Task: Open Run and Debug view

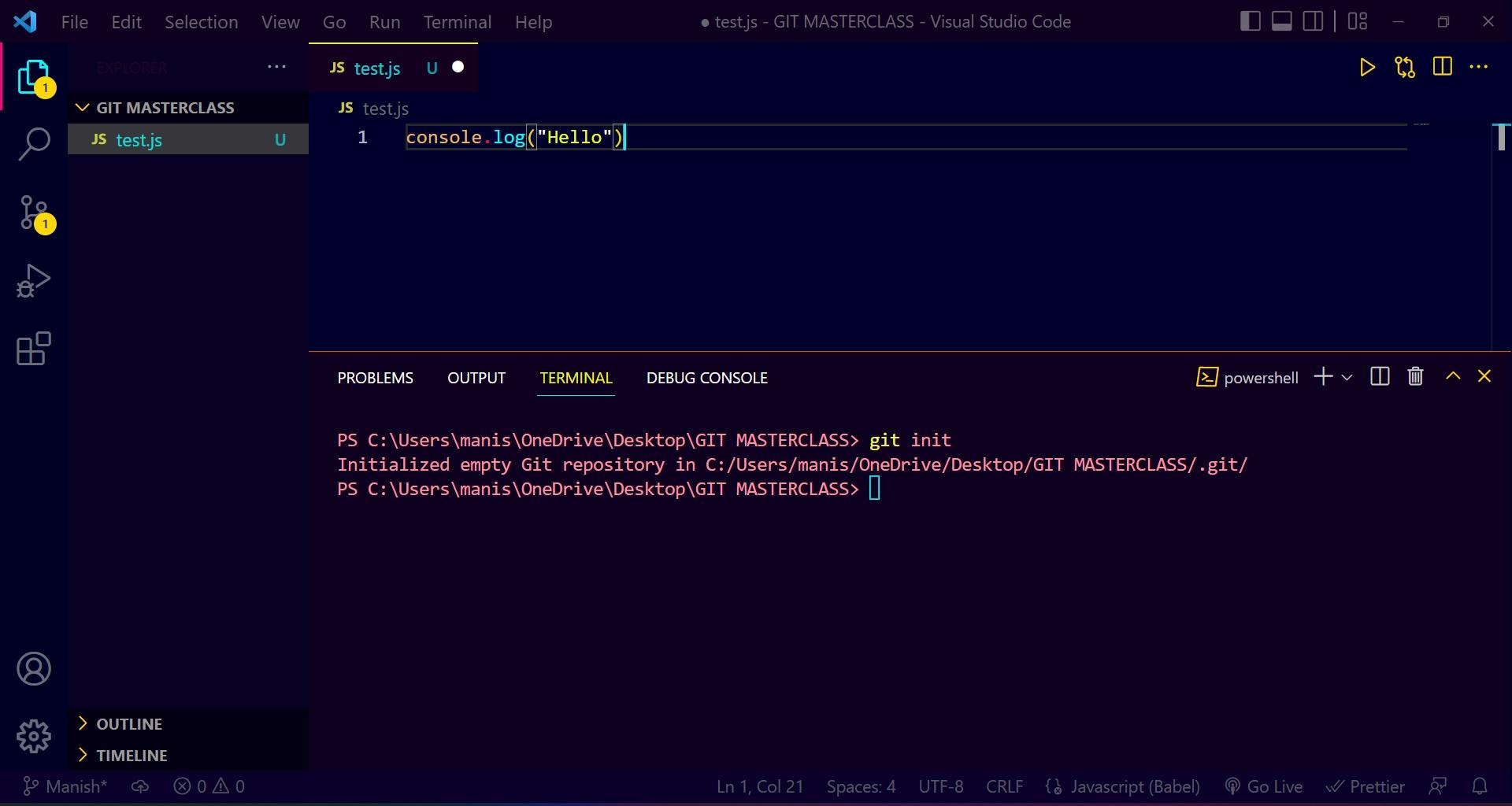Action: [x=34, y=281]
